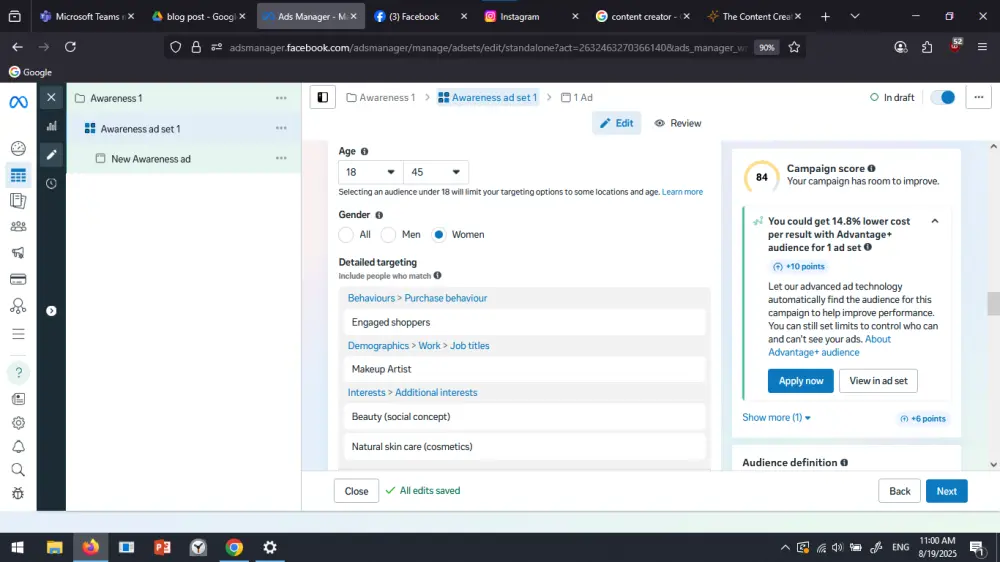Click the Gender info icon
The width and height of the screenshot is (1000, 562).
(x=379, y=215)
